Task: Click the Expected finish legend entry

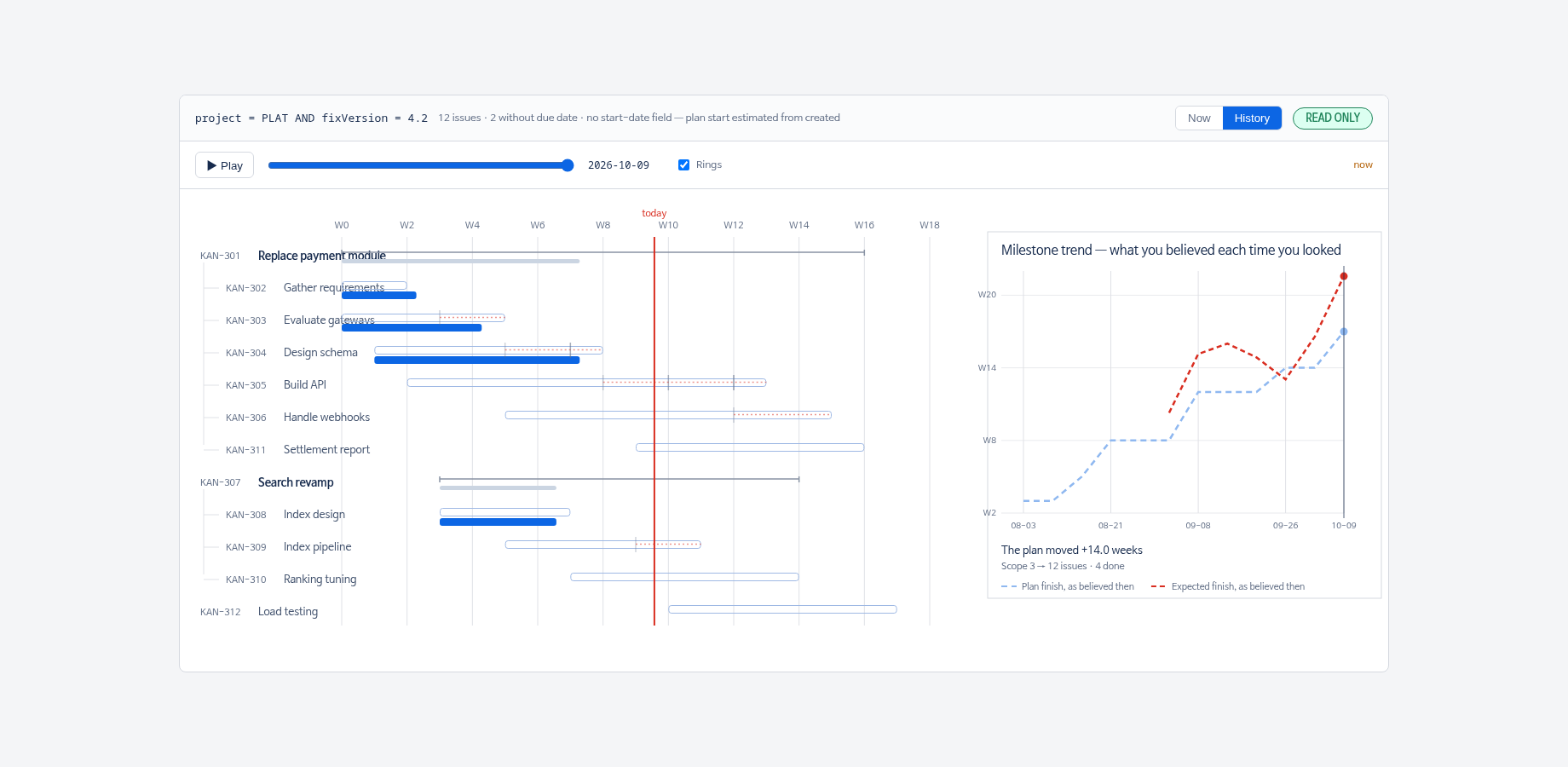Action: pos(1228,586)
